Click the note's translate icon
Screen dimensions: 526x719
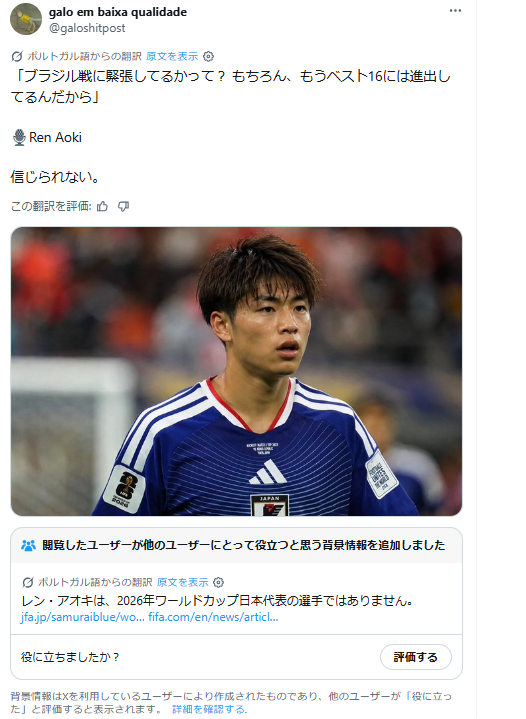[x=28, y=582]
